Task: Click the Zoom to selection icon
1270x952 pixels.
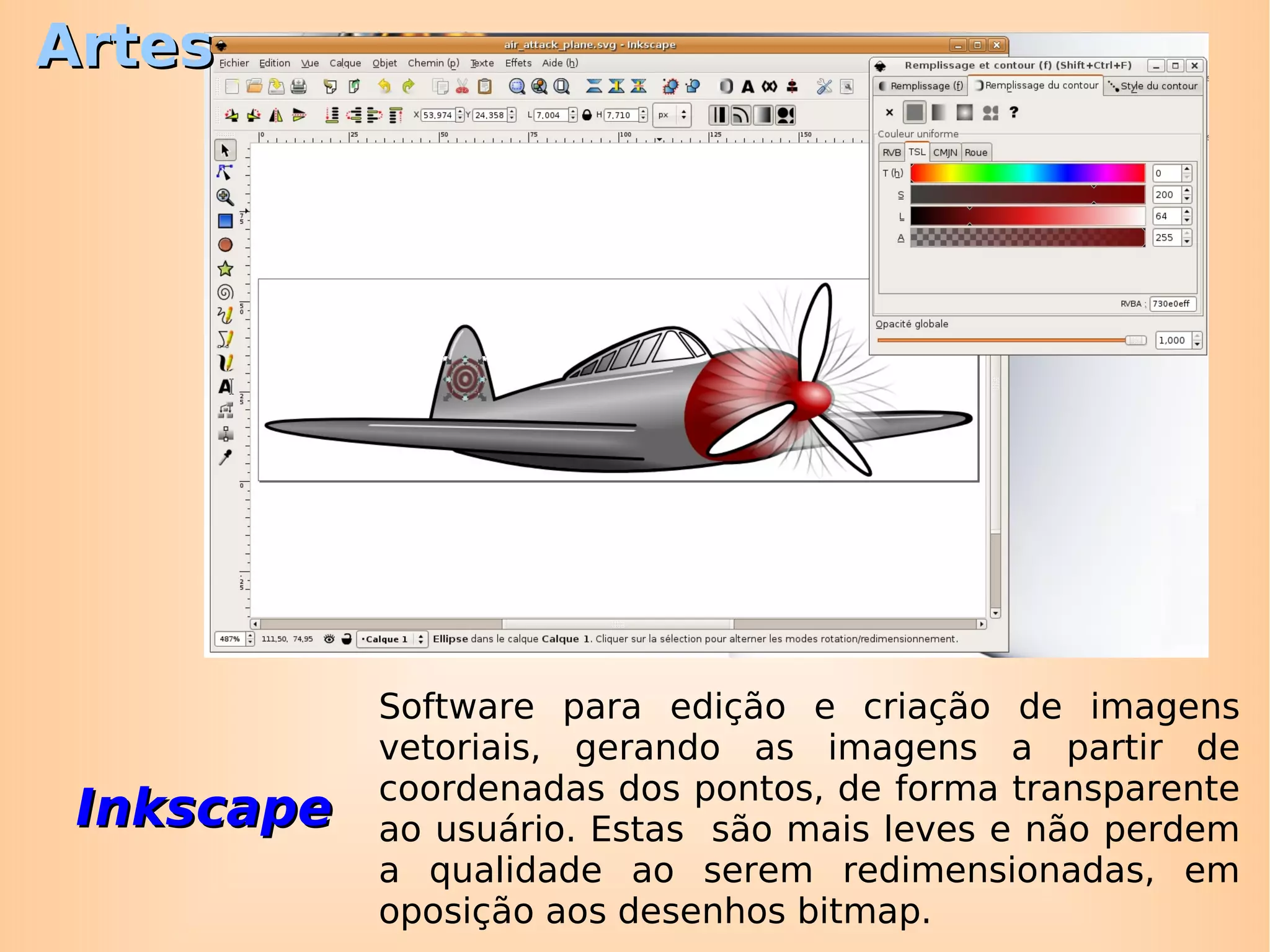Action: [517, 86]
